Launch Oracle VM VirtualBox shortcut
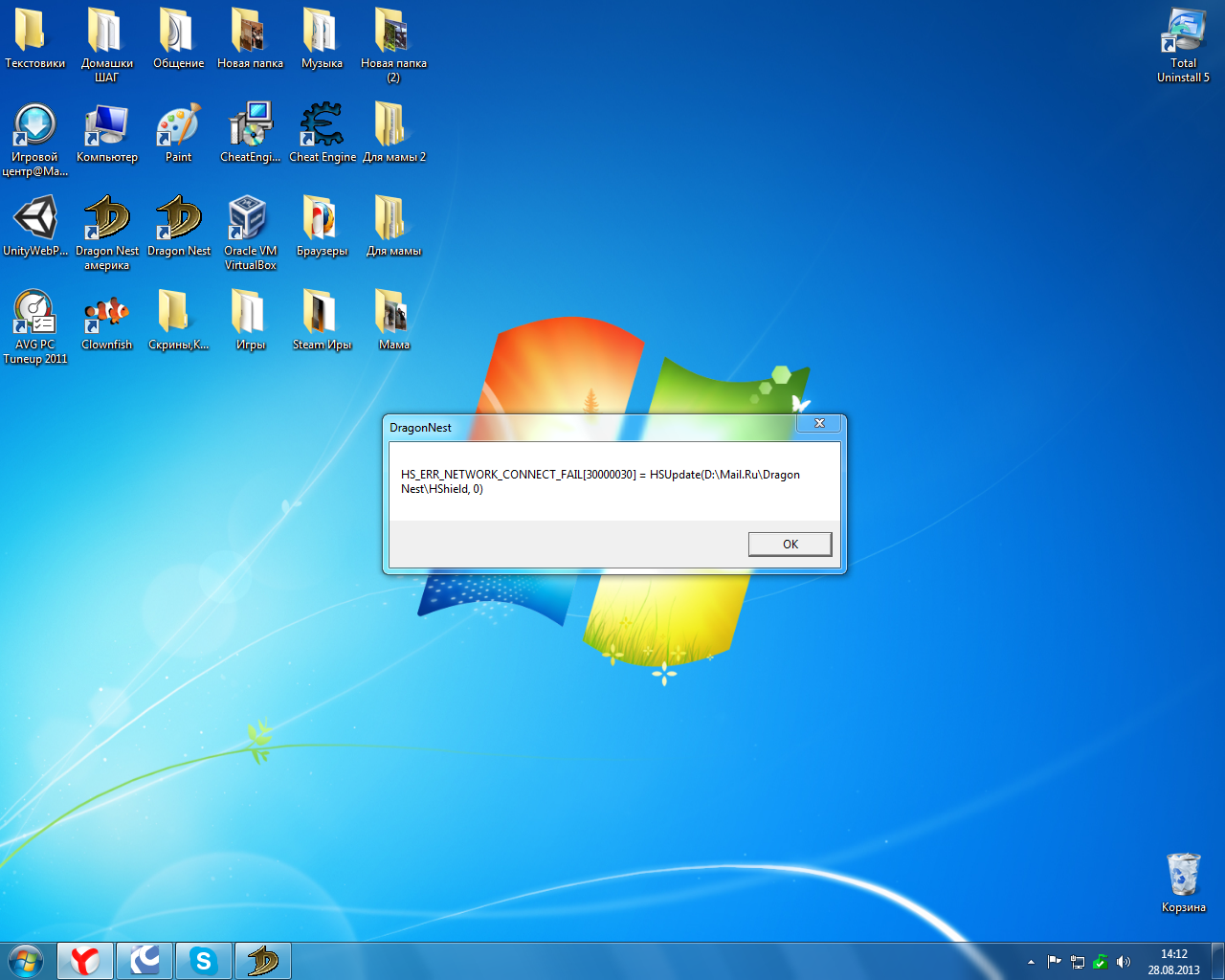This screenshot has height=980, width=1225. 250,233
